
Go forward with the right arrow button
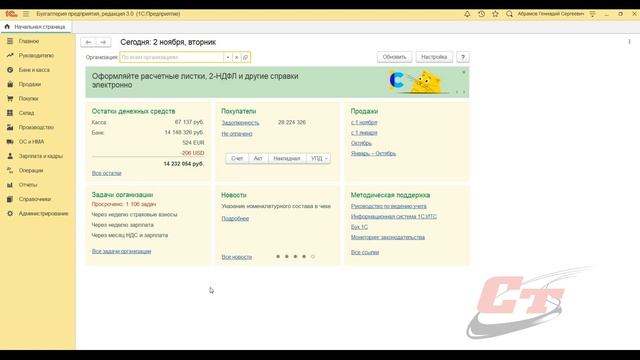[103, 42]
